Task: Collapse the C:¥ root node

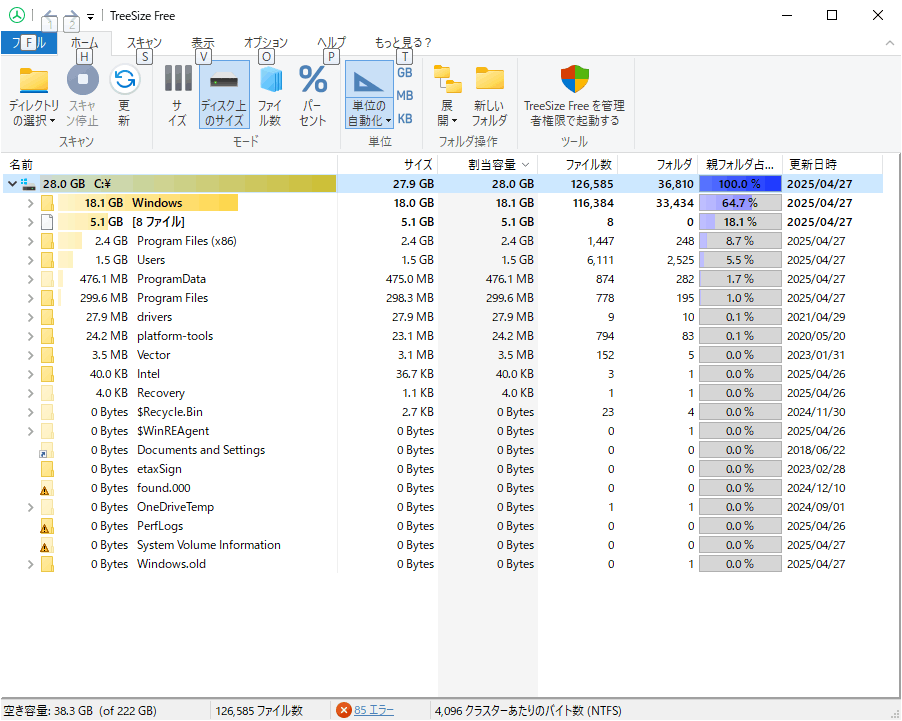Action: coord(12,184)
